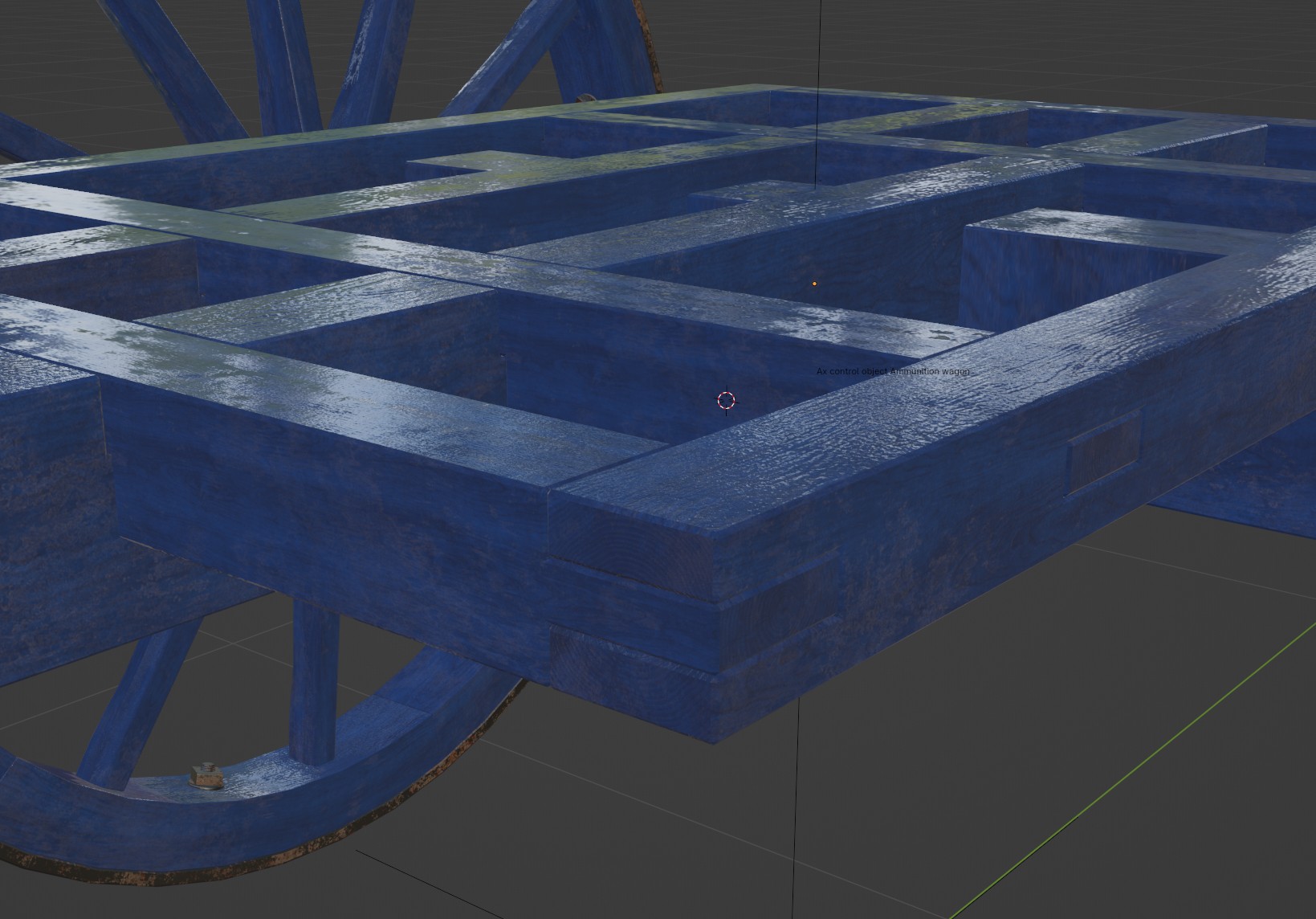Click the "Ax control object Ammunition wagon" label
The image size is (1316, 919).
pos(893,371)
